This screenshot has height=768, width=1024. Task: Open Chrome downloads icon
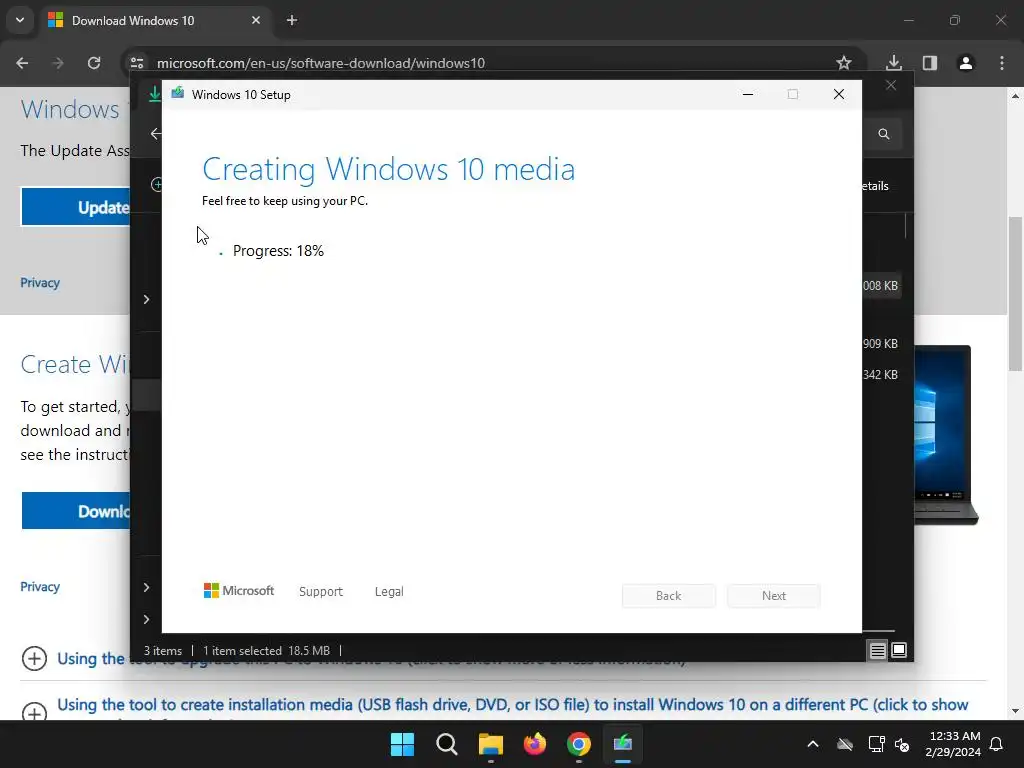point(894,63)
